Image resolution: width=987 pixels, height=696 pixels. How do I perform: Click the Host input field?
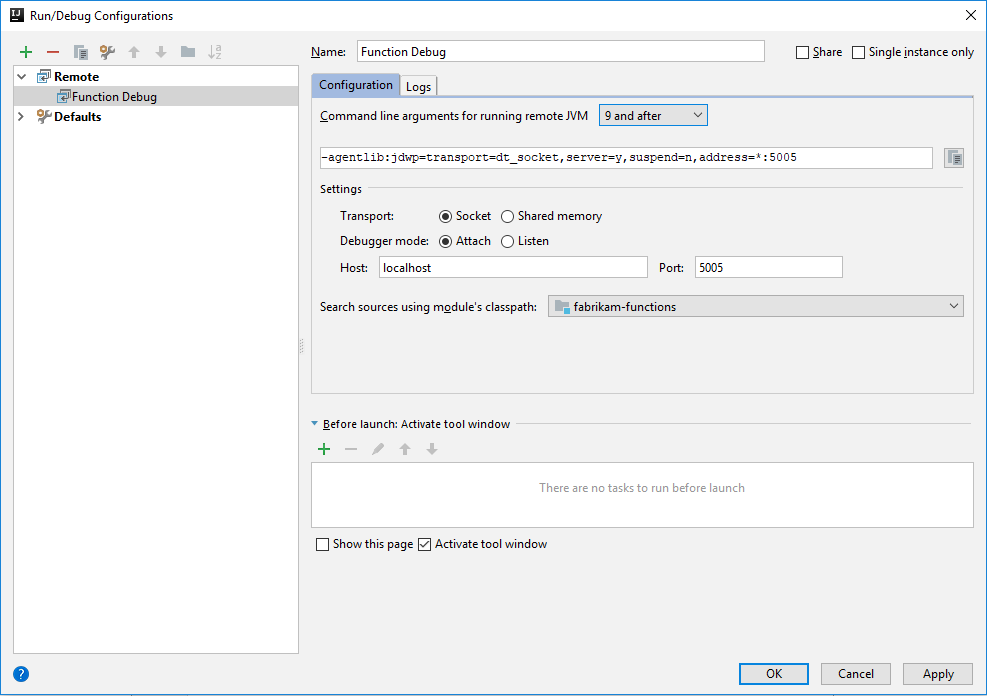513,267
